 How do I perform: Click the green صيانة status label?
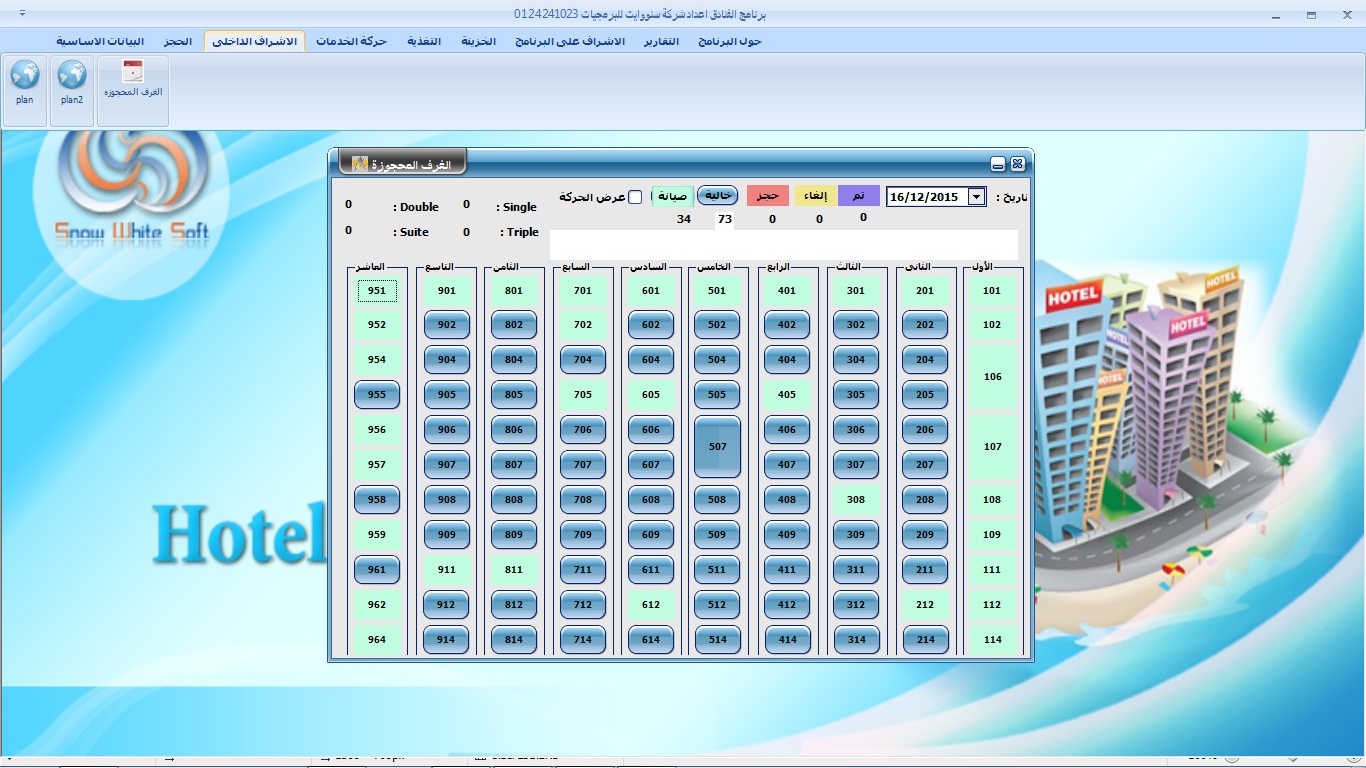pyautogui.click(x=672, y=196)
